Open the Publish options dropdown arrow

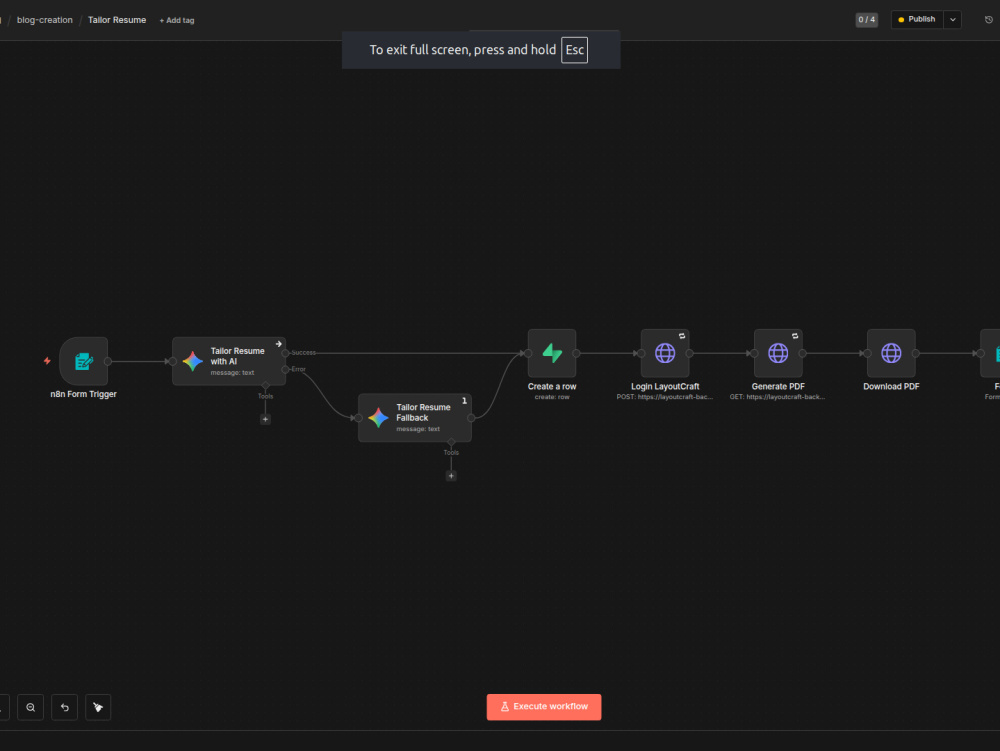click(953, 20)
